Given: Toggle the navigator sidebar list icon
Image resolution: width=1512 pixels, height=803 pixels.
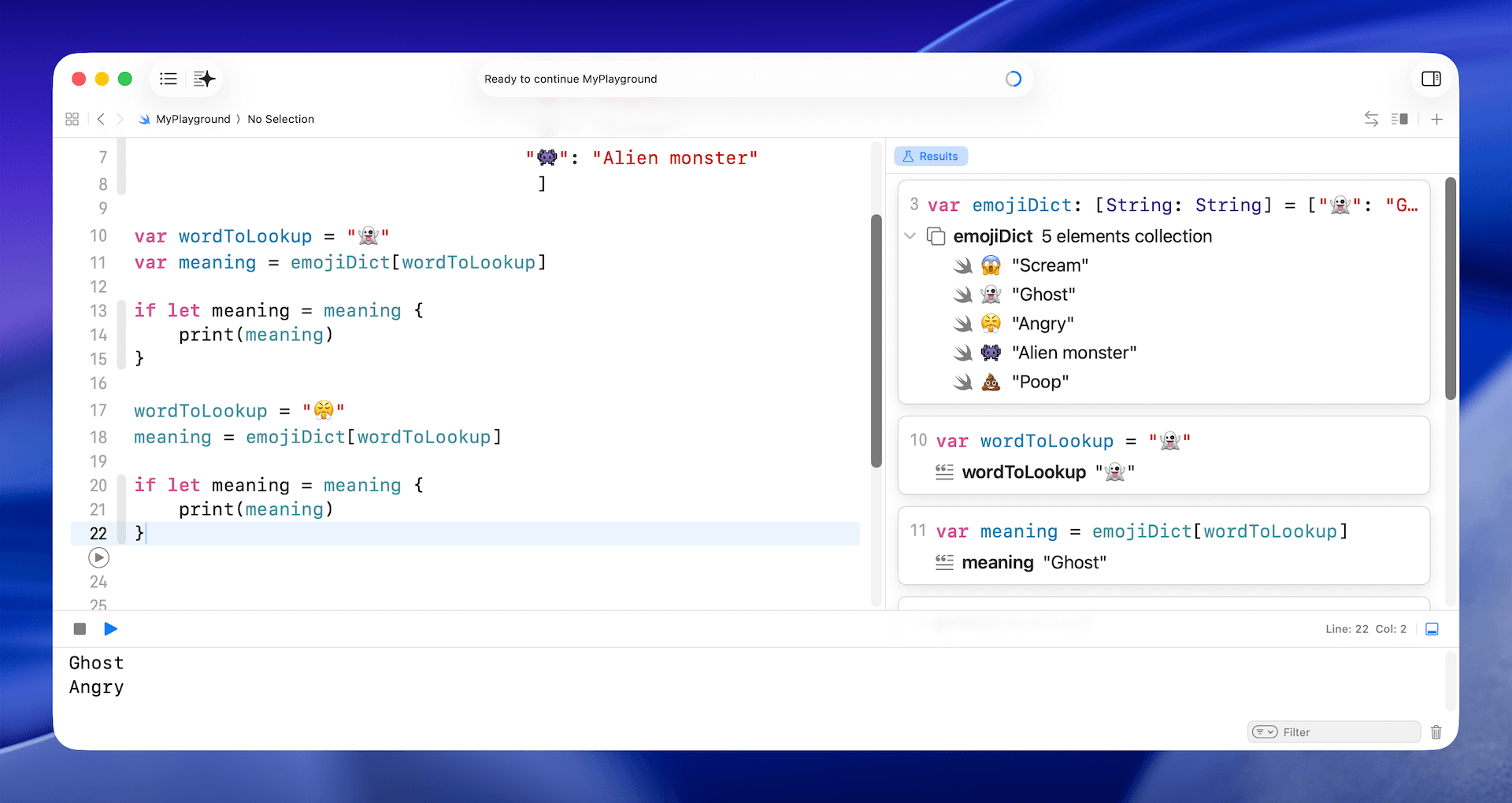Looking at the screenshot, I should (x=168, y=79).
